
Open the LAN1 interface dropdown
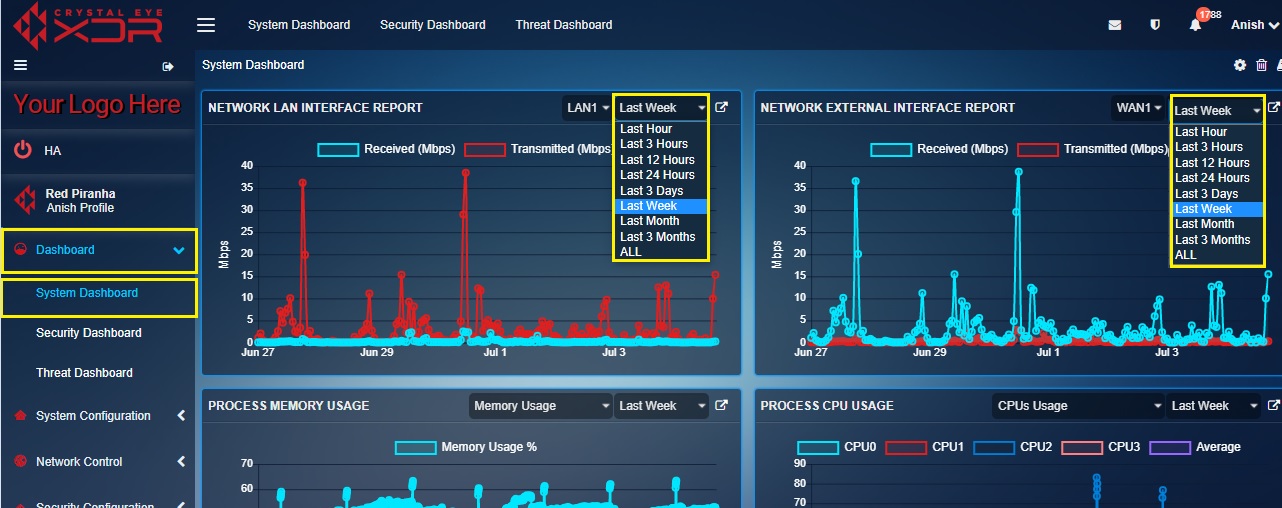(x=586, y=107)
